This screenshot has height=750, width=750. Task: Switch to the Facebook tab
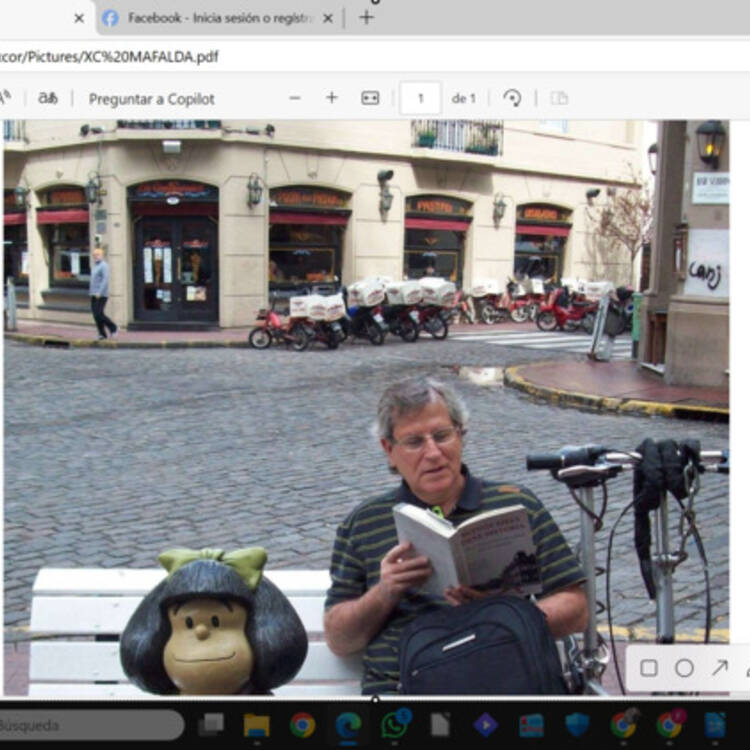215,18
